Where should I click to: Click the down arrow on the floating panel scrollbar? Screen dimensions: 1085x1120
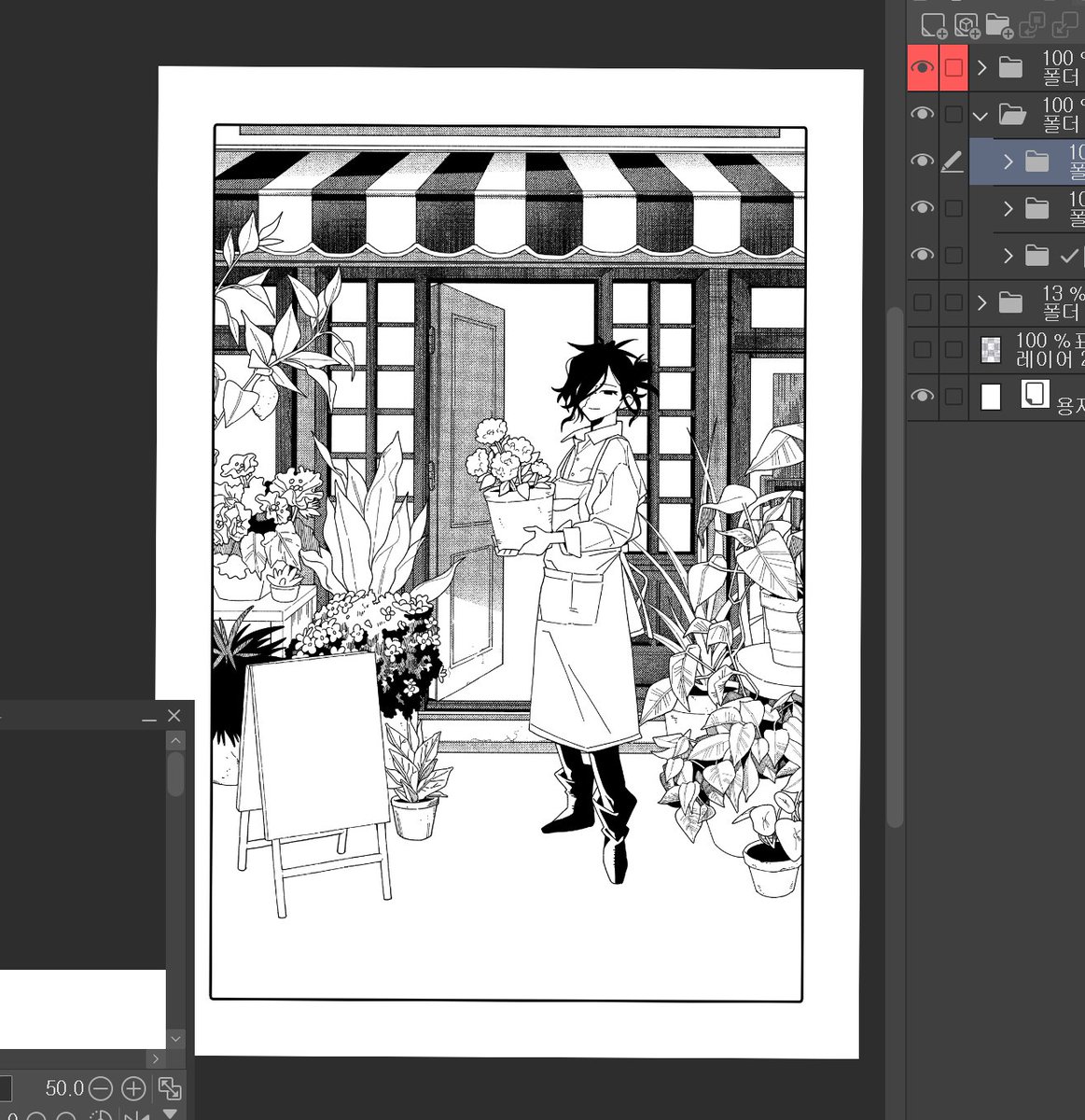point(174,1038)
